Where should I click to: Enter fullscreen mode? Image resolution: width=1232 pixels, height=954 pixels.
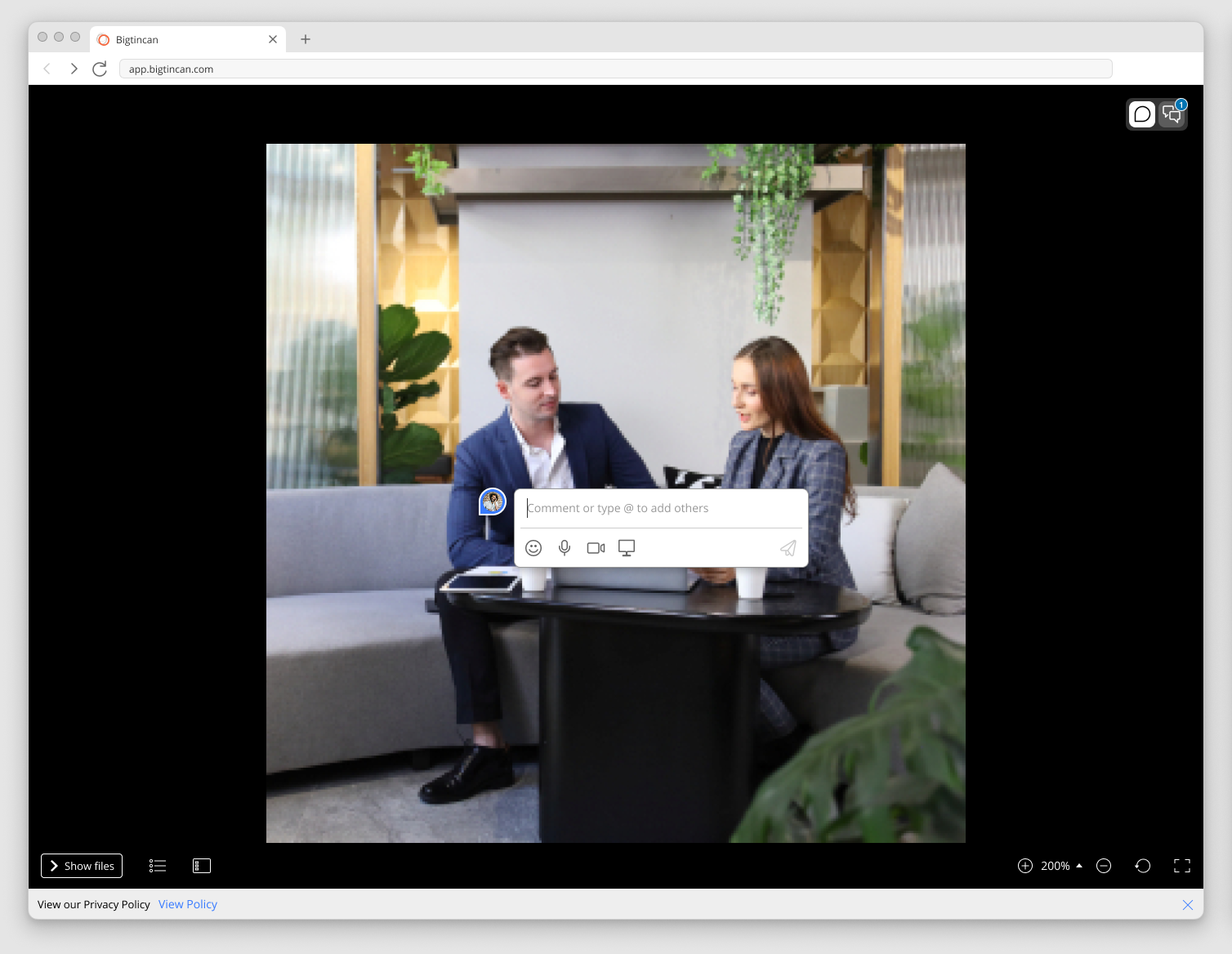coord(1182,866)
